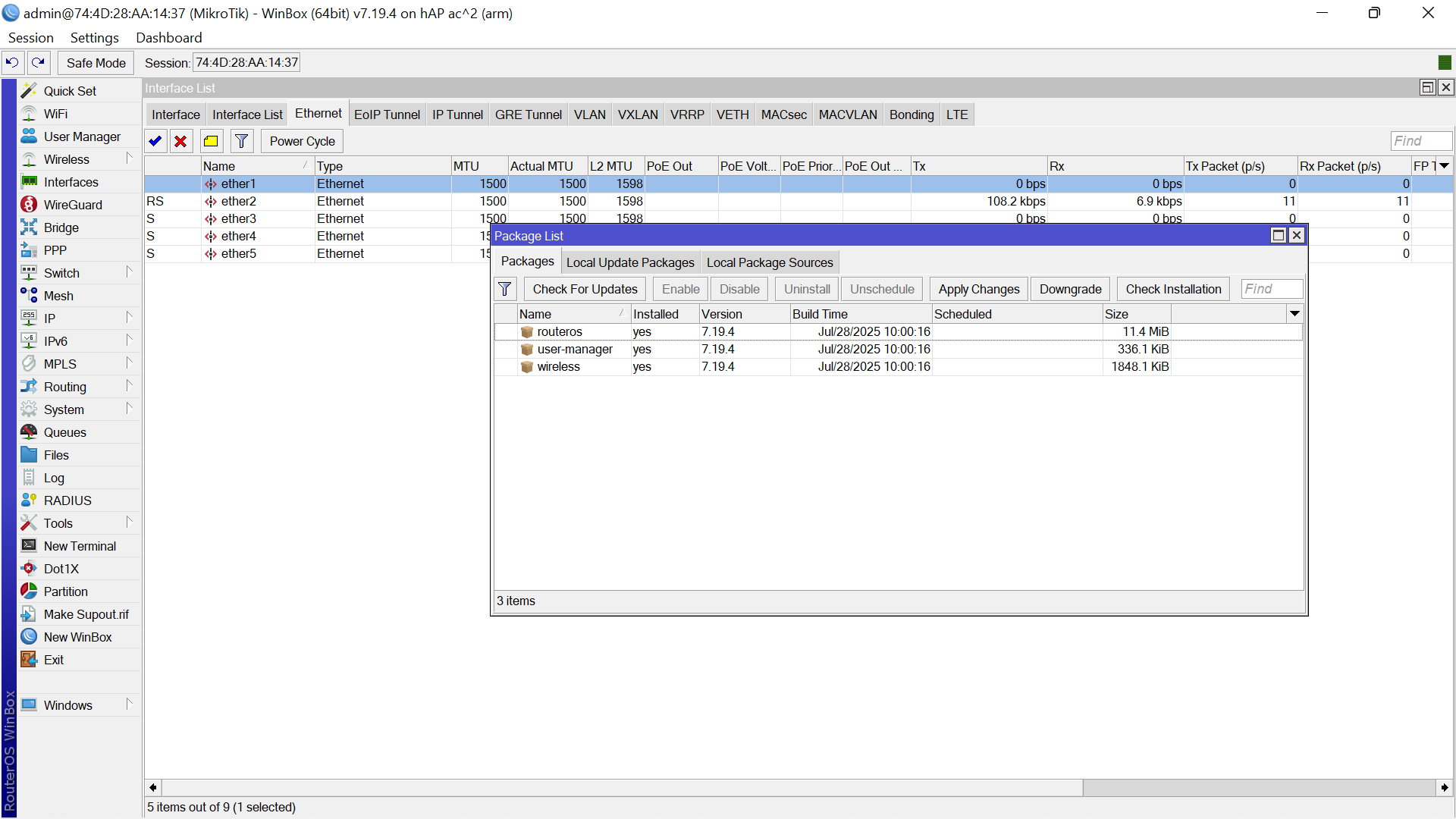
Task: Expand the System submenu arrow
Action: (x=129, y=409)
